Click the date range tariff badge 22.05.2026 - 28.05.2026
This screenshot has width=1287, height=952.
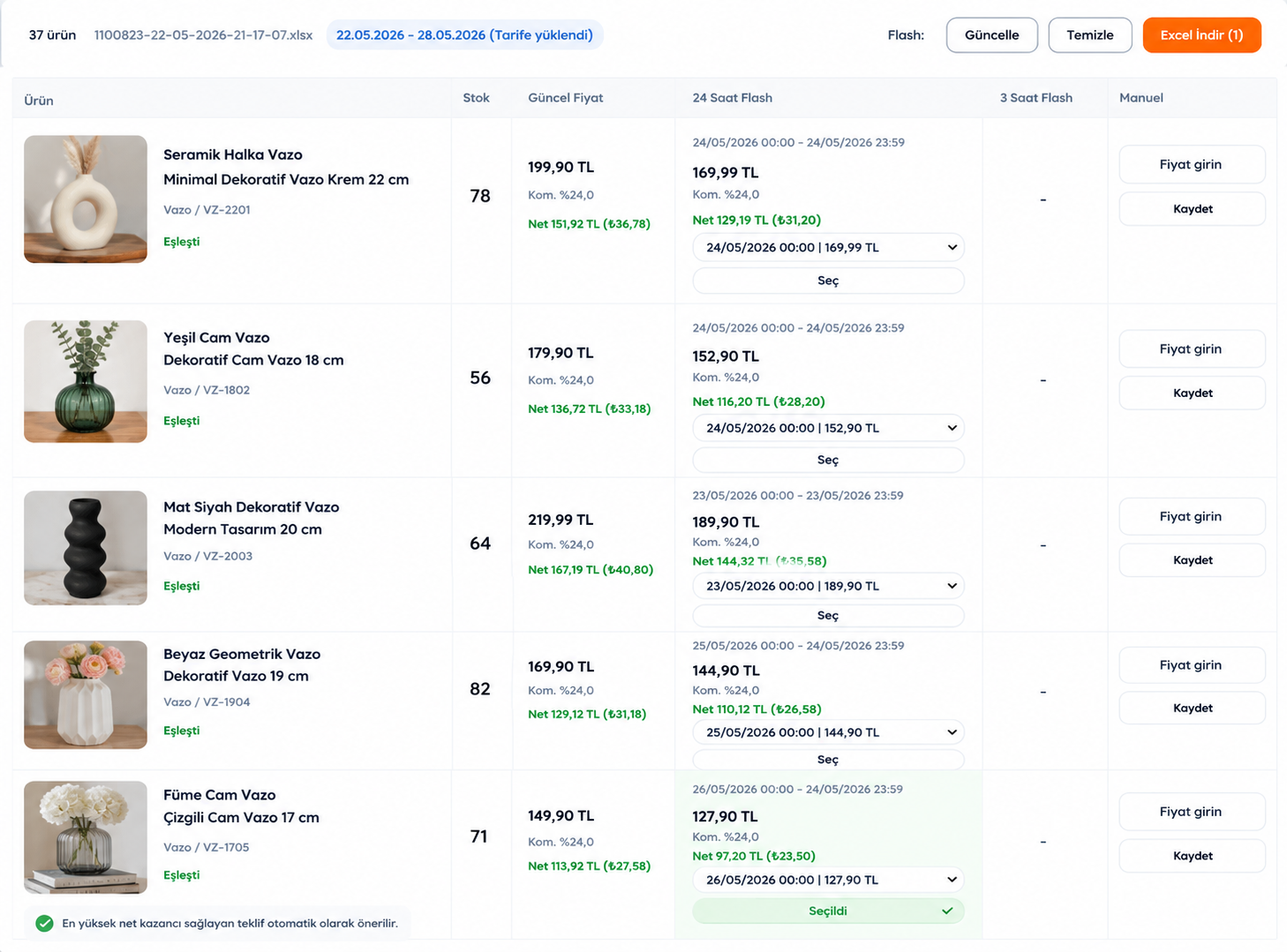tap(464, 35)
